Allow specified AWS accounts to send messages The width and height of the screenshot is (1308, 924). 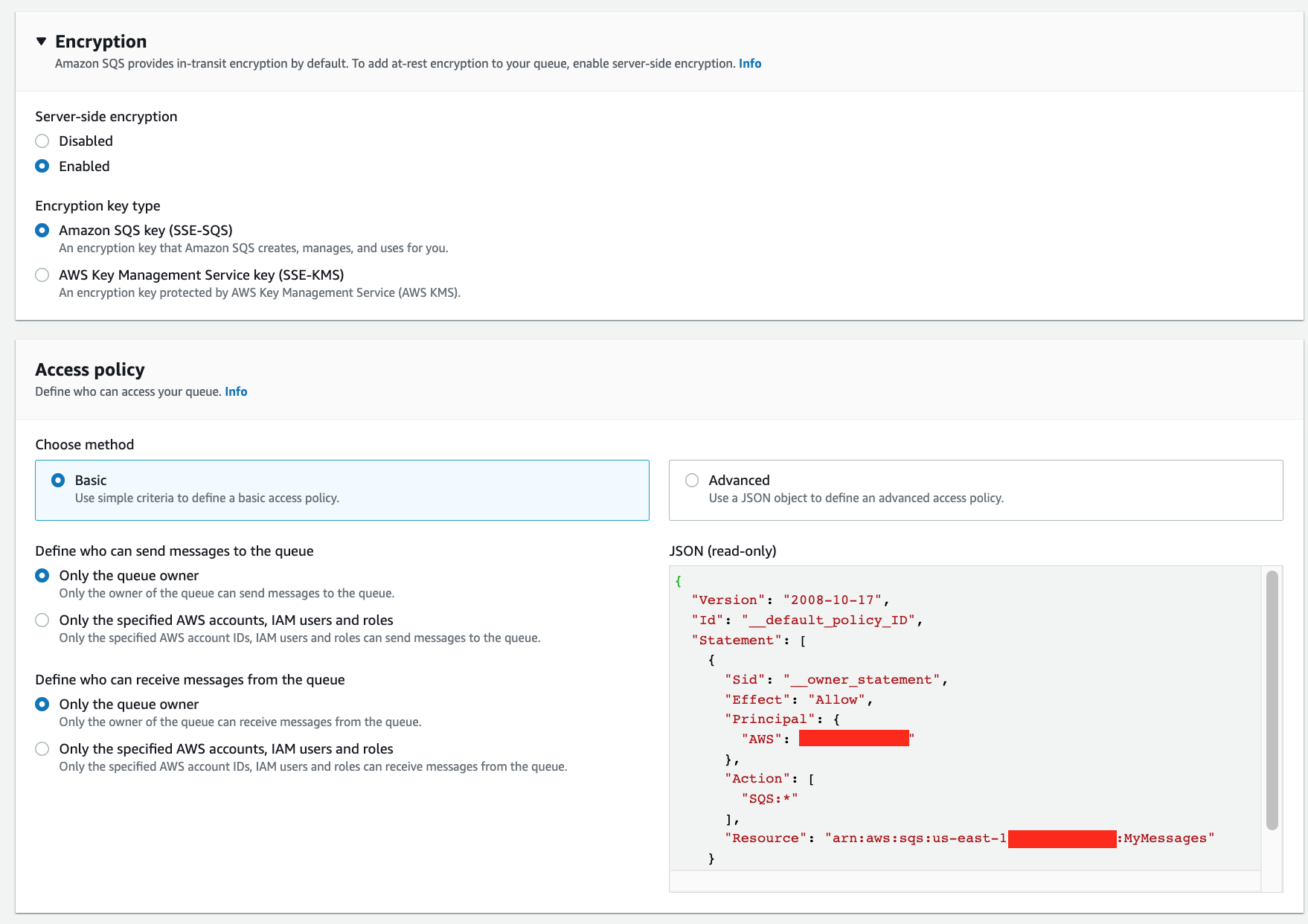tap(42, 620)
